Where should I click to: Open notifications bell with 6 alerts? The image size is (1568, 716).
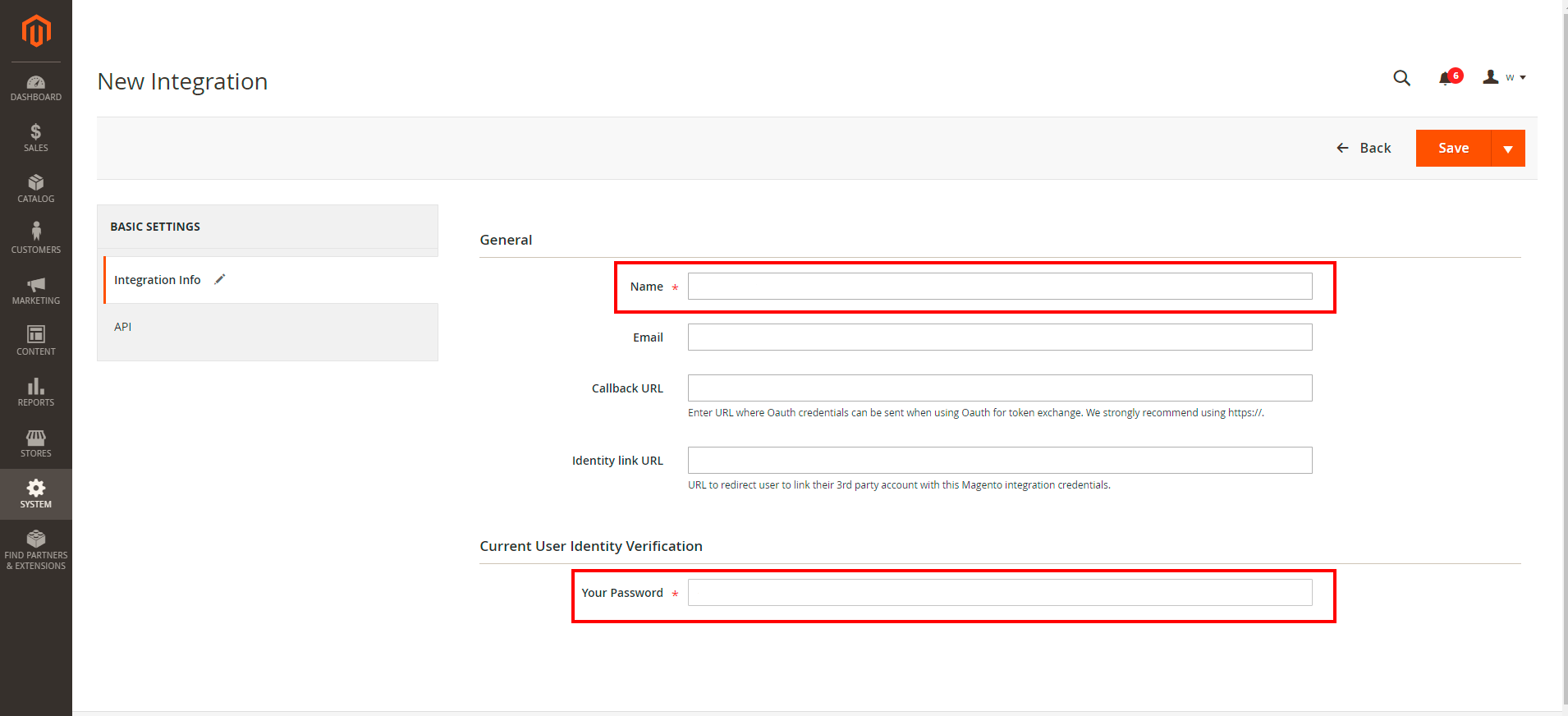1447,78
